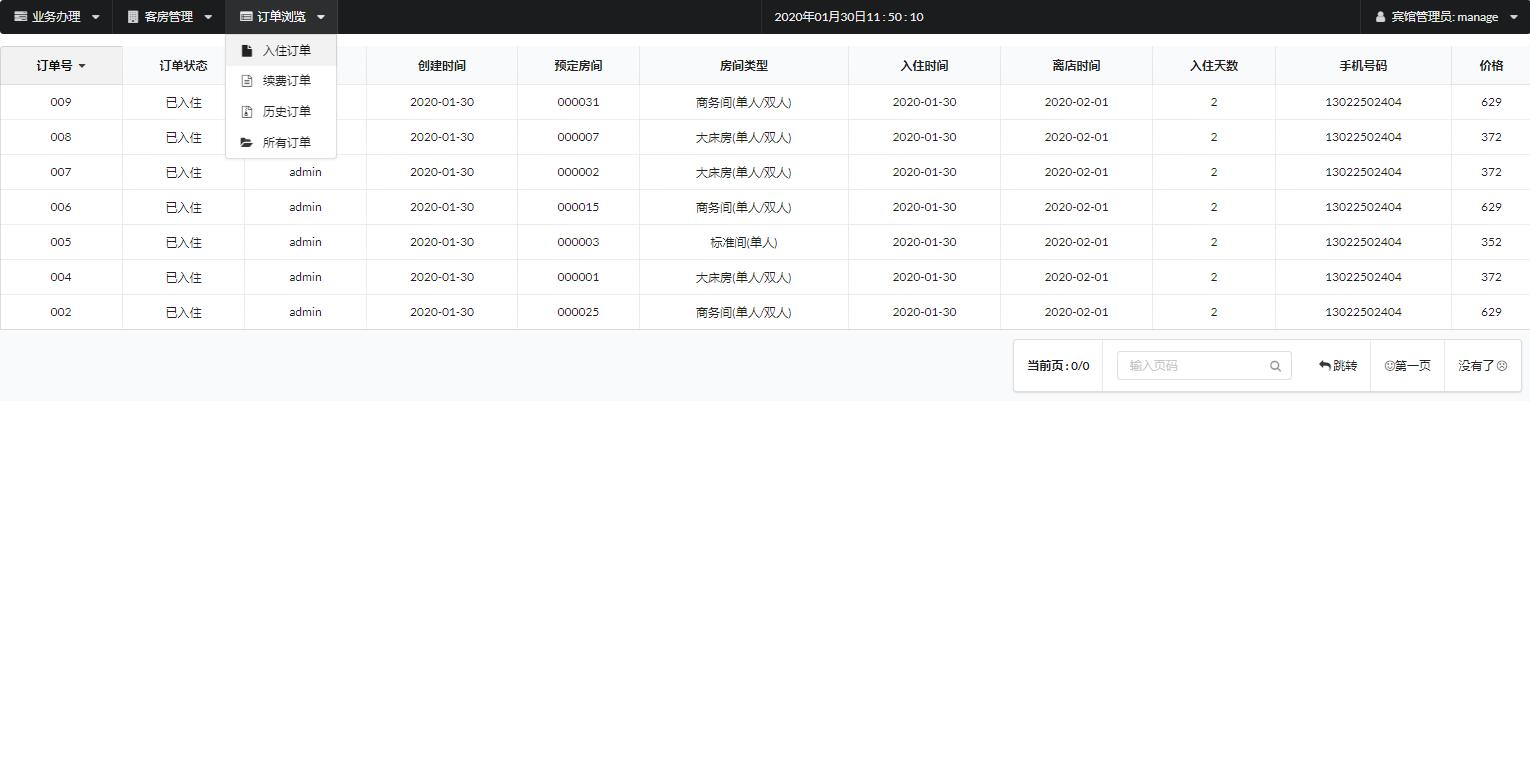
Task: Select 所有订单 from the orders menu
Action: (x=287, y=142)
